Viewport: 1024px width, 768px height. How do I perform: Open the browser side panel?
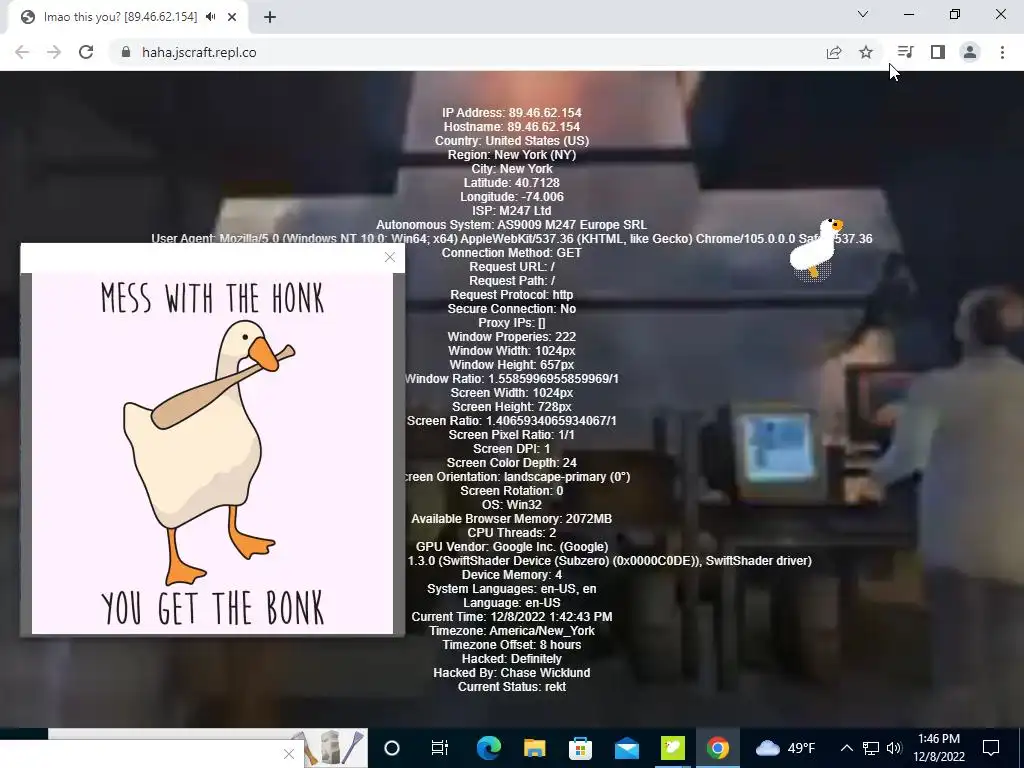click(938, 52)
